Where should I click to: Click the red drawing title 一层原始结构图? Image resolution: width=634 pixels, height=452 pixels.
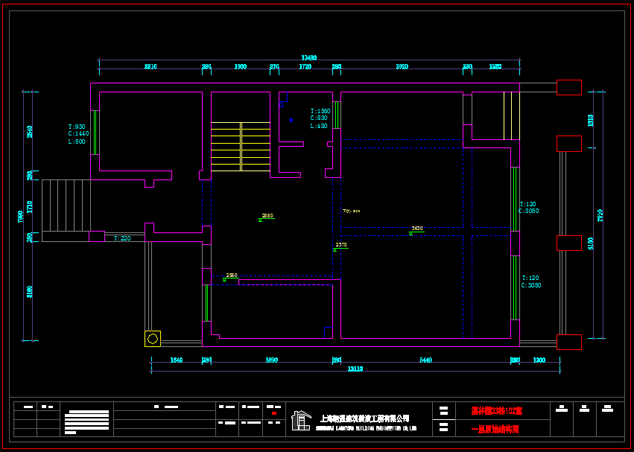(495, 429)
